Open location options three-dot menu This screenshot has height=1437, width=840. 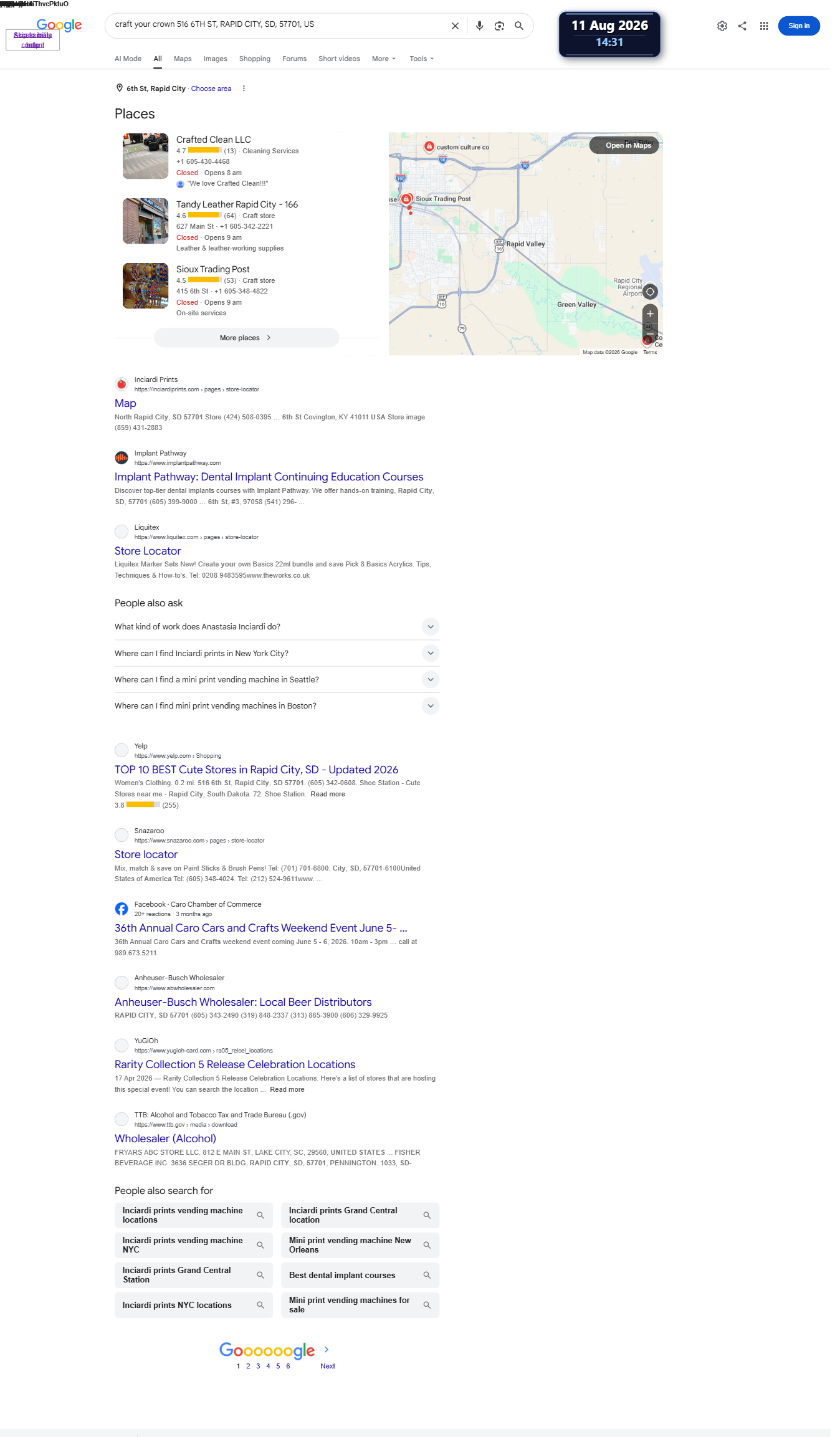click(244, 88)
